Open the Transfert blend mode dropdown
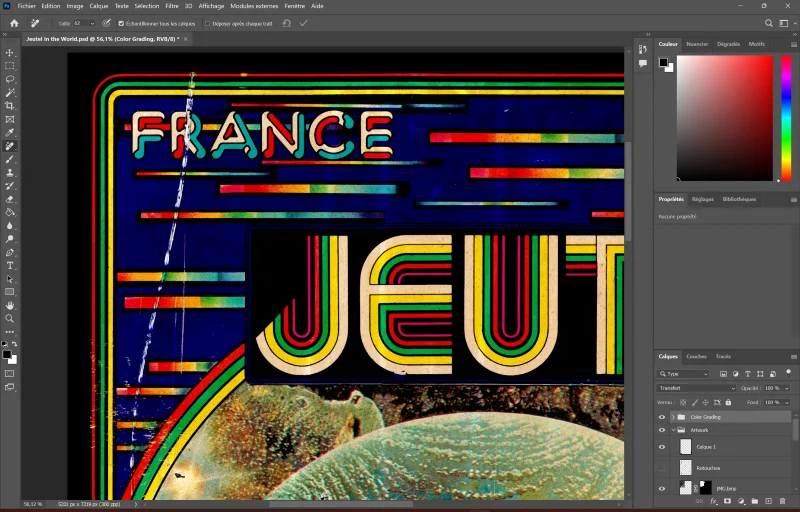Viewport: 800px width, 512px height. pos(696,388)
